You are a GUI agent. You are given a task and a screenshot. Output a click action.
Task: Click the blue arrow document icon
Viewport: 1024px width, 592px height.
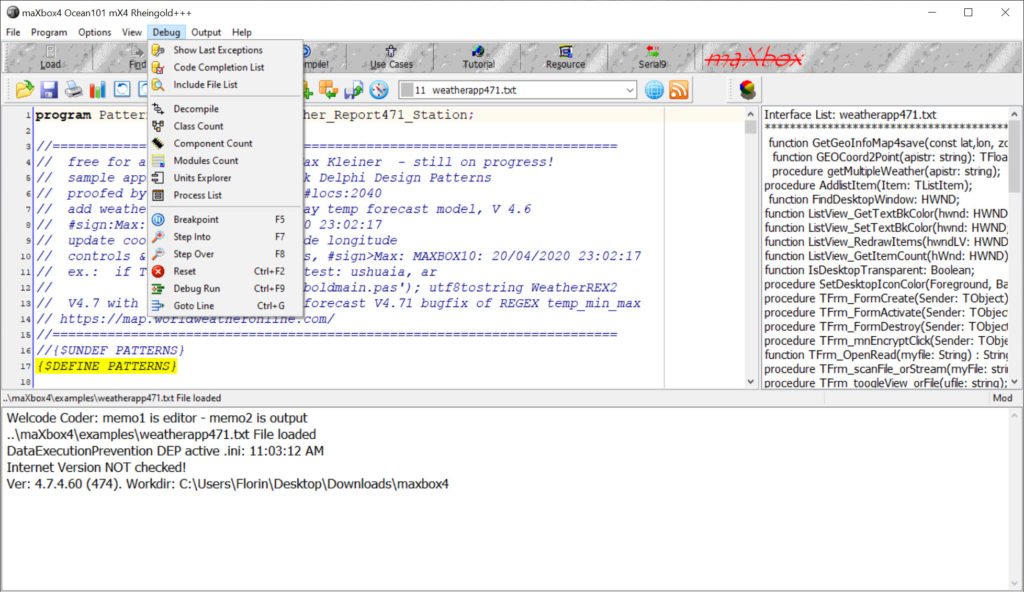coord(353,90)
